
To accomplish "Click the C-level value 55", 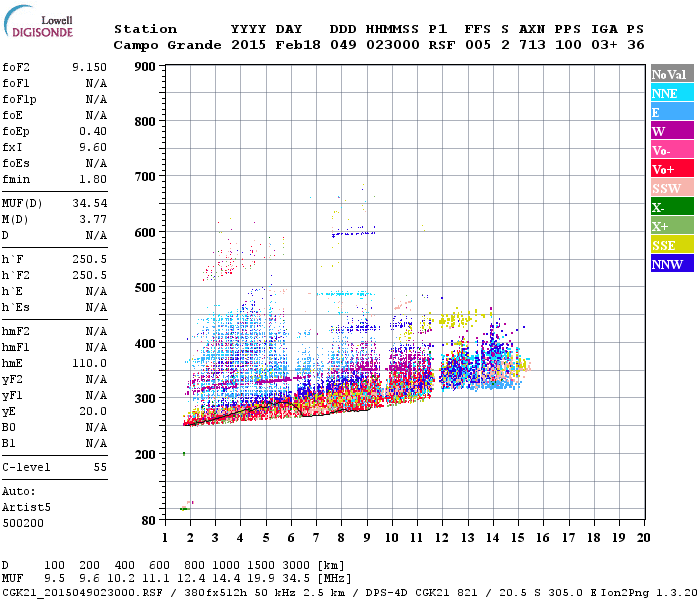I will [100, 467].
